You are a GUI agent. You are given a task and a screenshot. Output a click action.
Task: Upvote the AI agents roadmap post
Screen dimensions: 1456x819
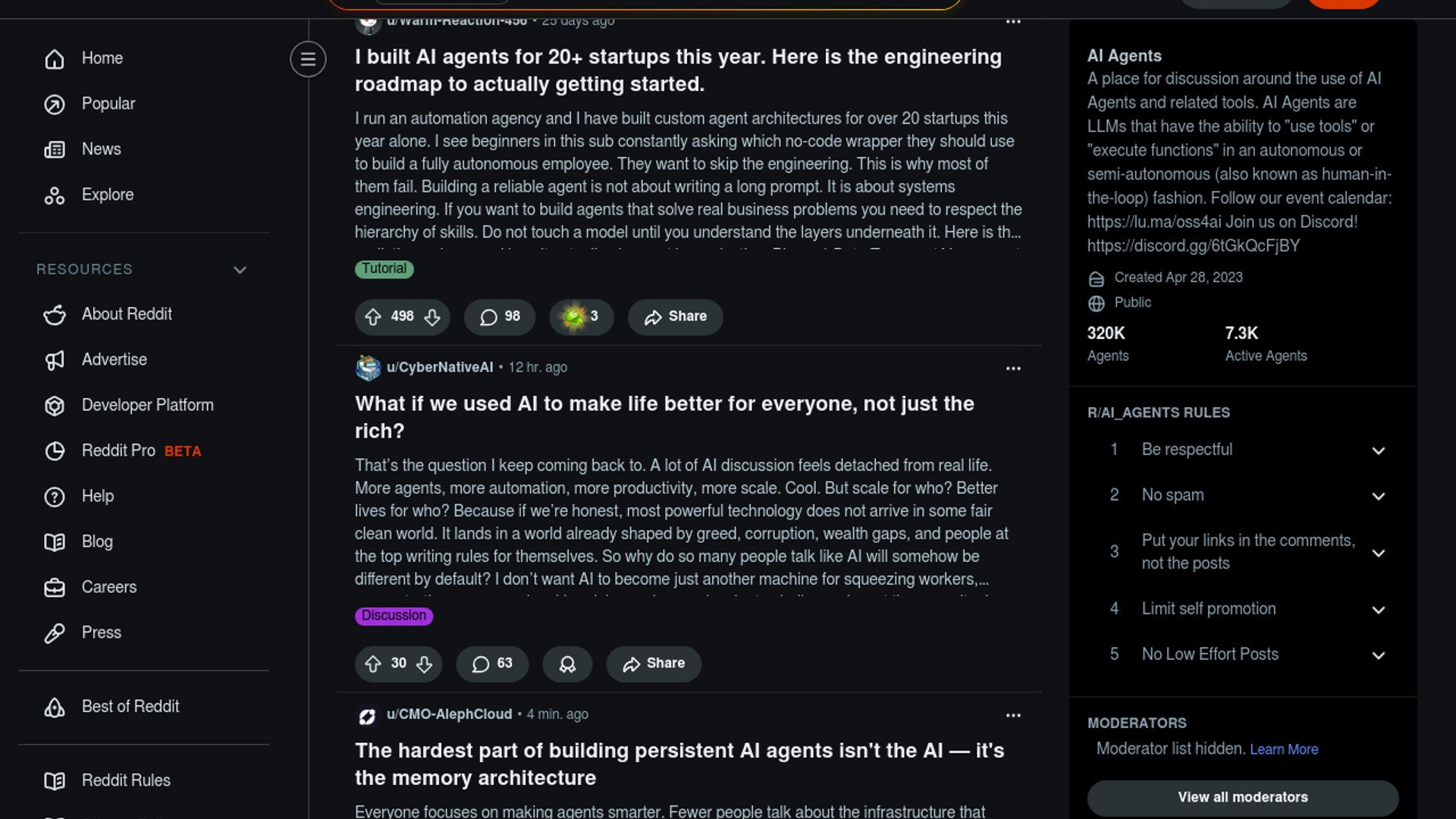point(372,317)
